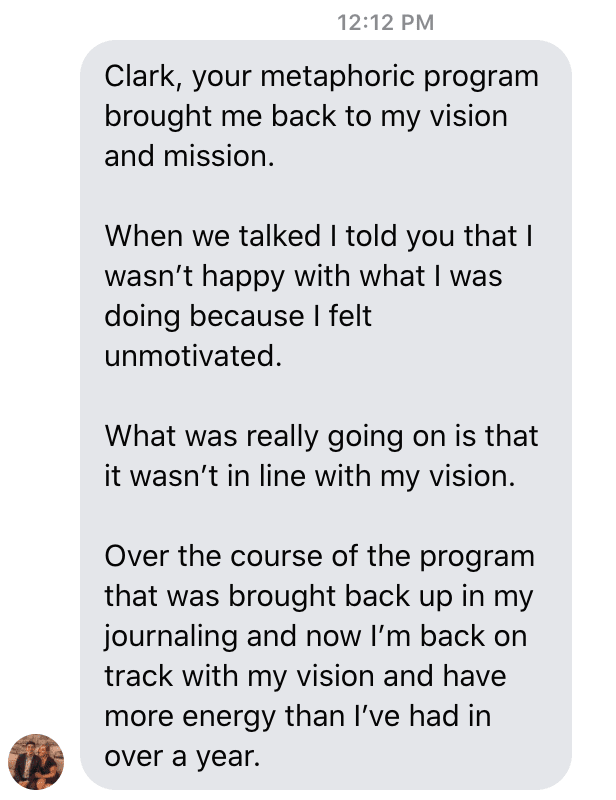Click the 12:12 PM timestamp
Viewport: 616px width, 800px height.
click(386, 22)
